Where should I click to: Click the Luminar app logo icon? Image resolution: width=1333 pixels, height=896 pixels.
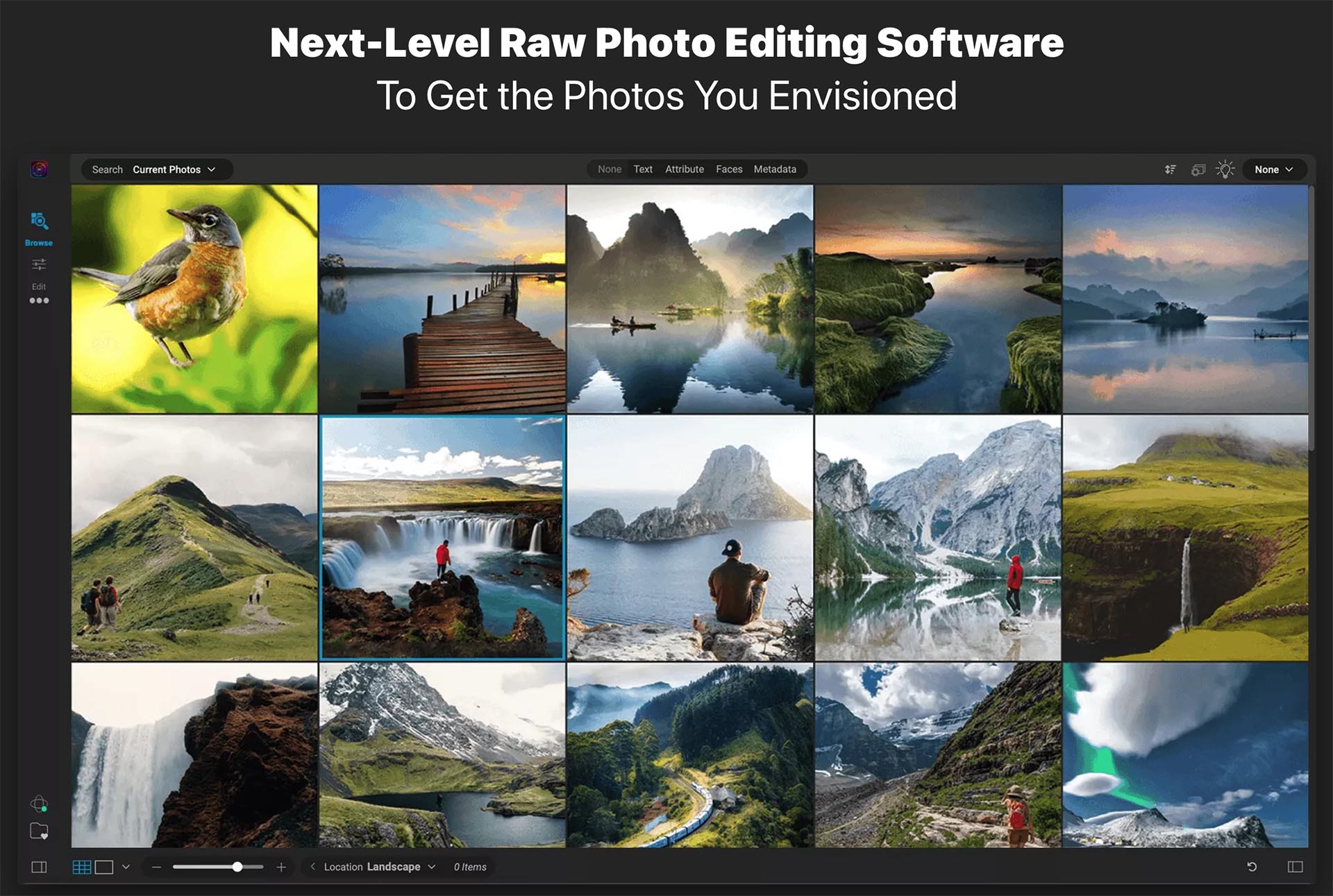click(39, 169)
